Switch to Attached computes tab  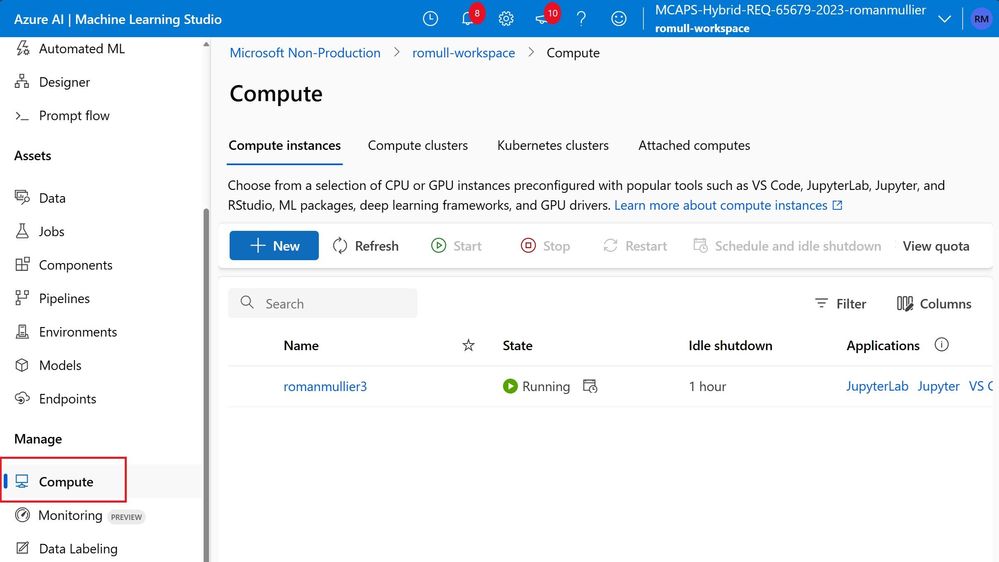pos(694,145)
